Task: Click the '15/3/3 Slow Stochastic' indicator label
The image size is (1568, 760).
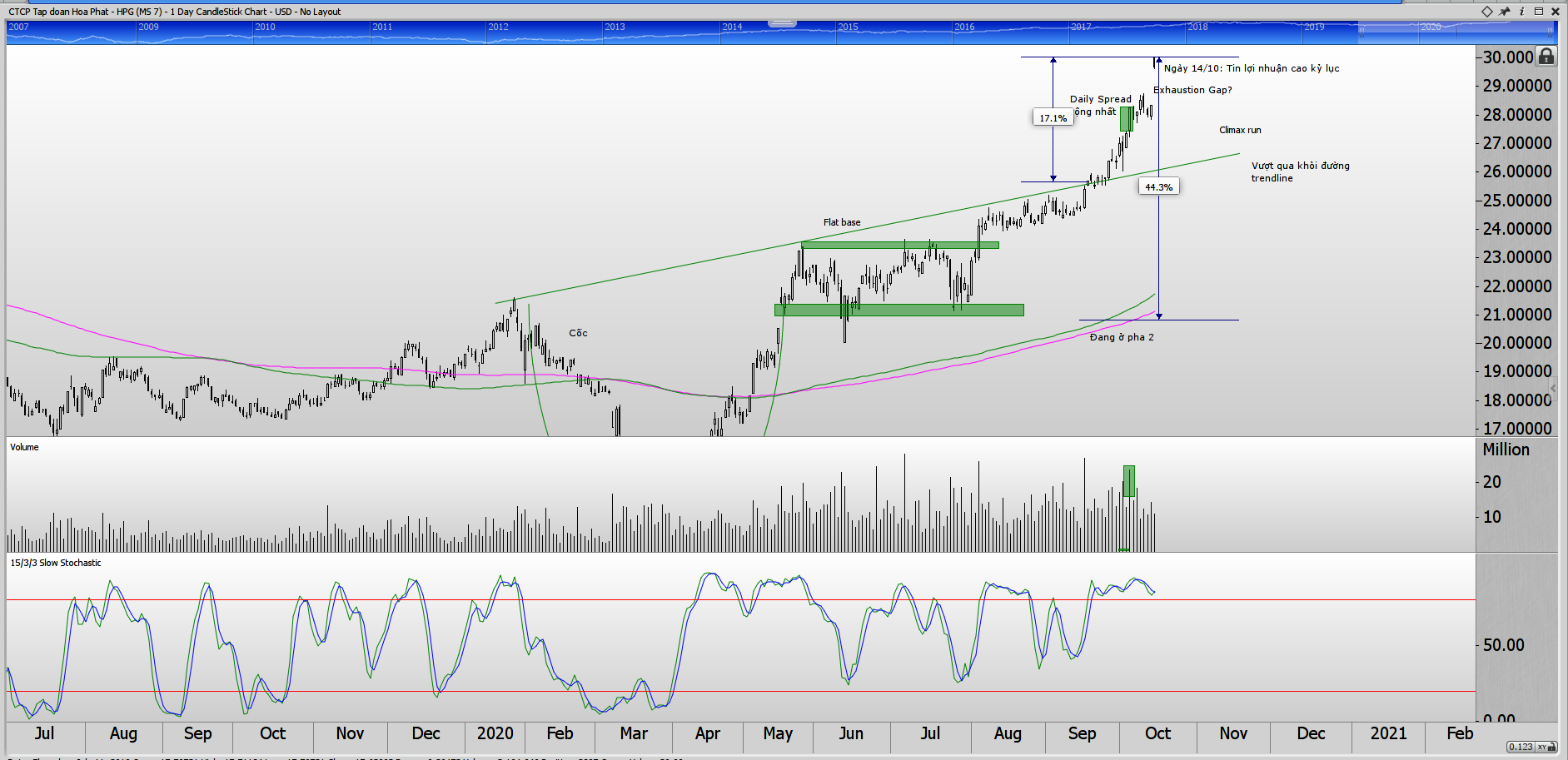Action: [56, 563]
